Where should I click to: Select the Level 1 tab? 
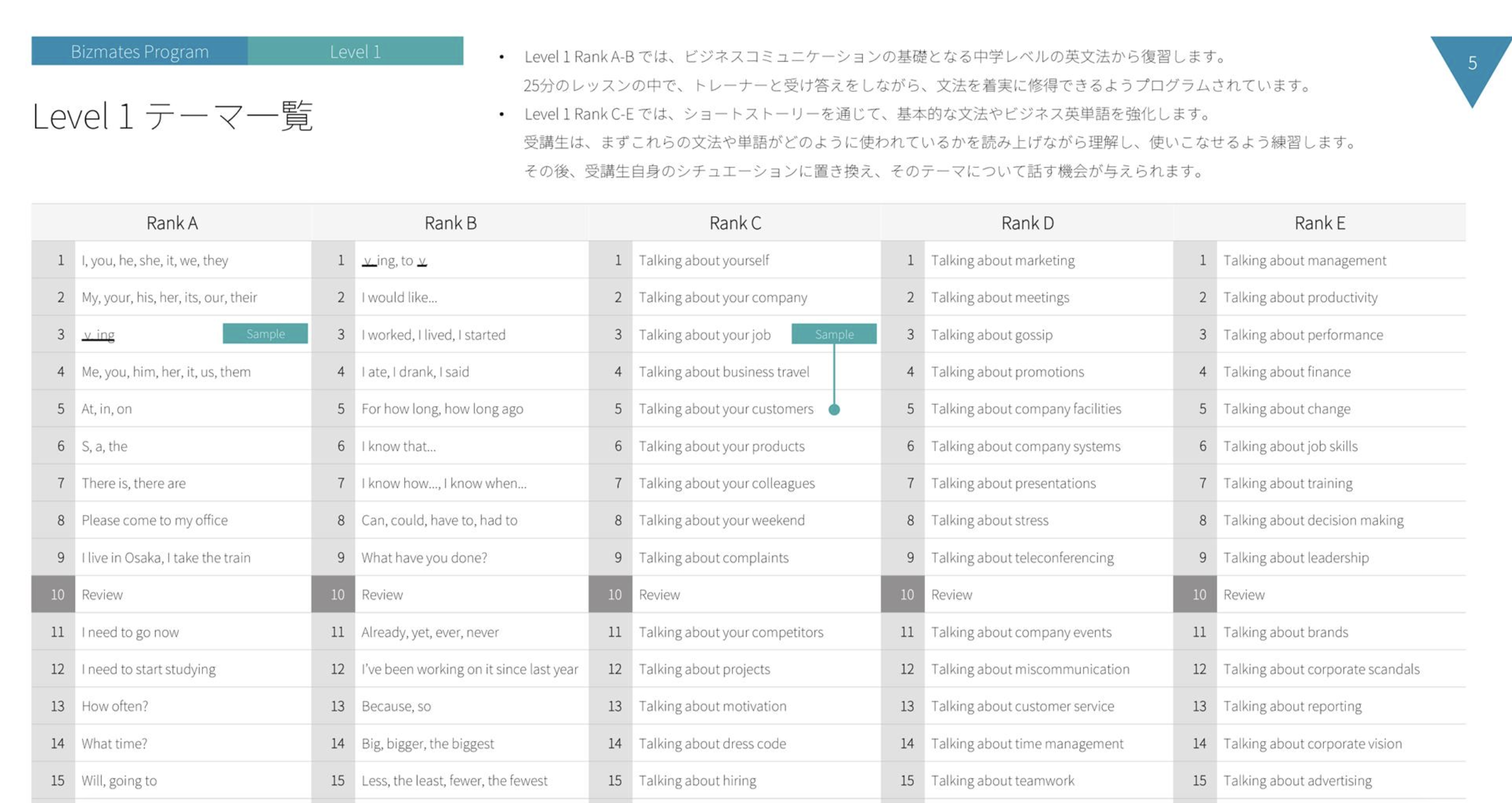point(355,51)
